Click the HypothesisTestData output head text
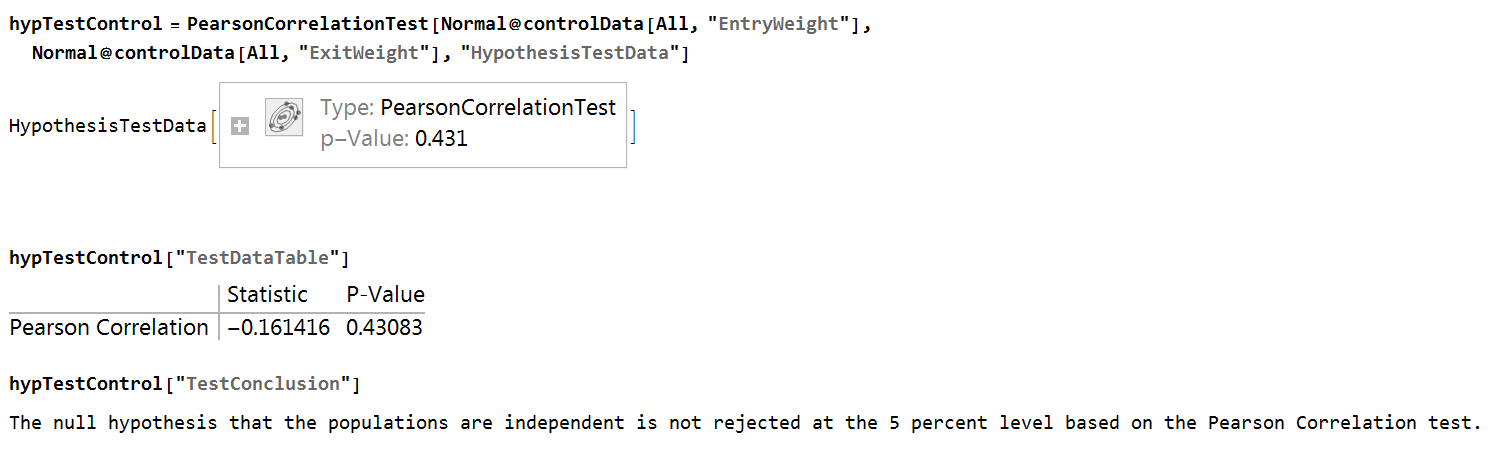Viewport: 1511px width, 465px height. pos(107,126)
